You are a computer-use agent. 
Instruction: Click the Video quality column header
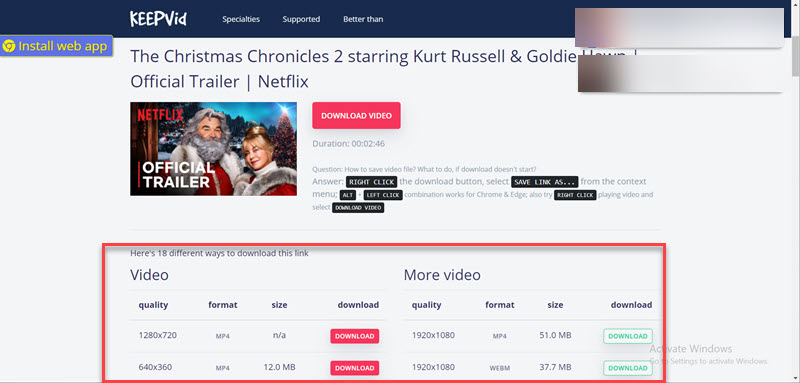(x=153, y=305)
